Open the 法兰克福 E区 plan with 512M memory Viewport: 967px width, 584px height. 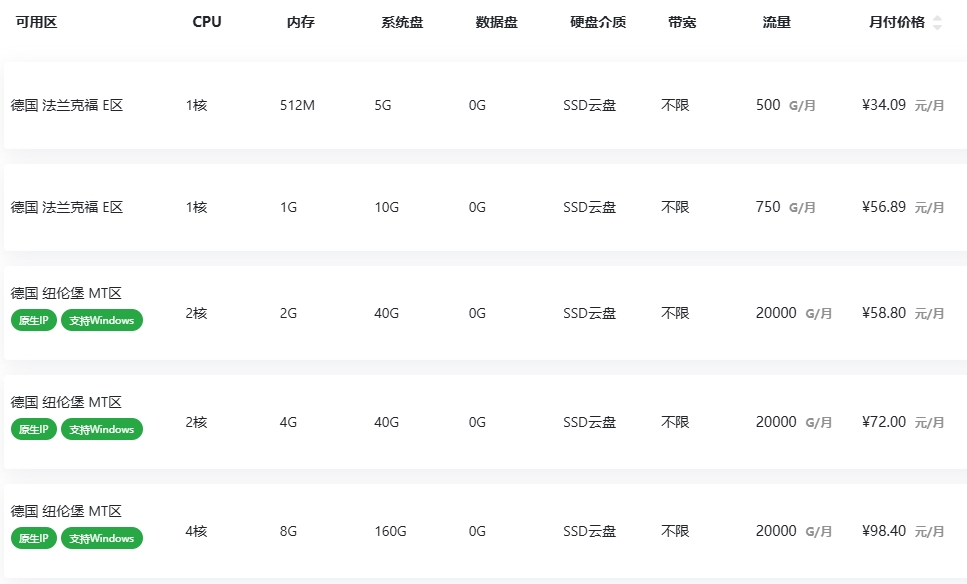[67, 105]
